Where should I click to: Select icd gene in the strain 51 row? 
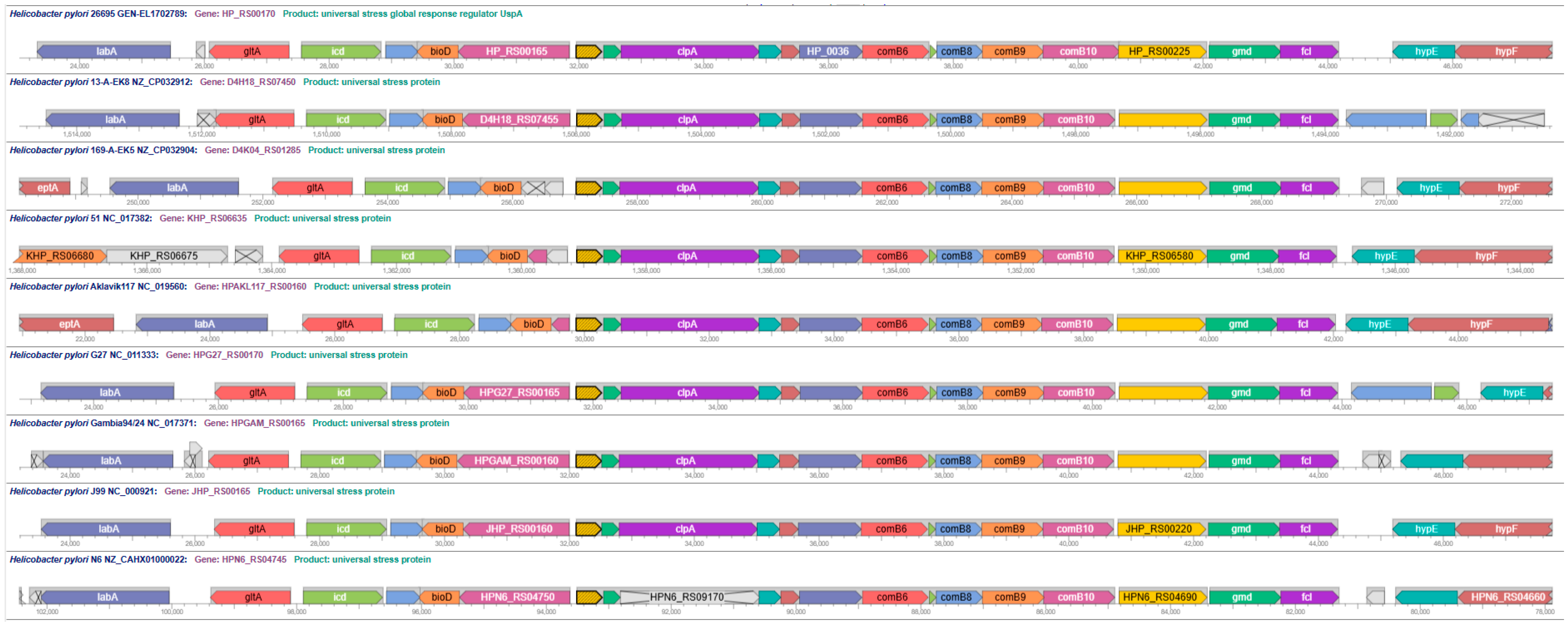pyautogui.click(x=411, y=256)
